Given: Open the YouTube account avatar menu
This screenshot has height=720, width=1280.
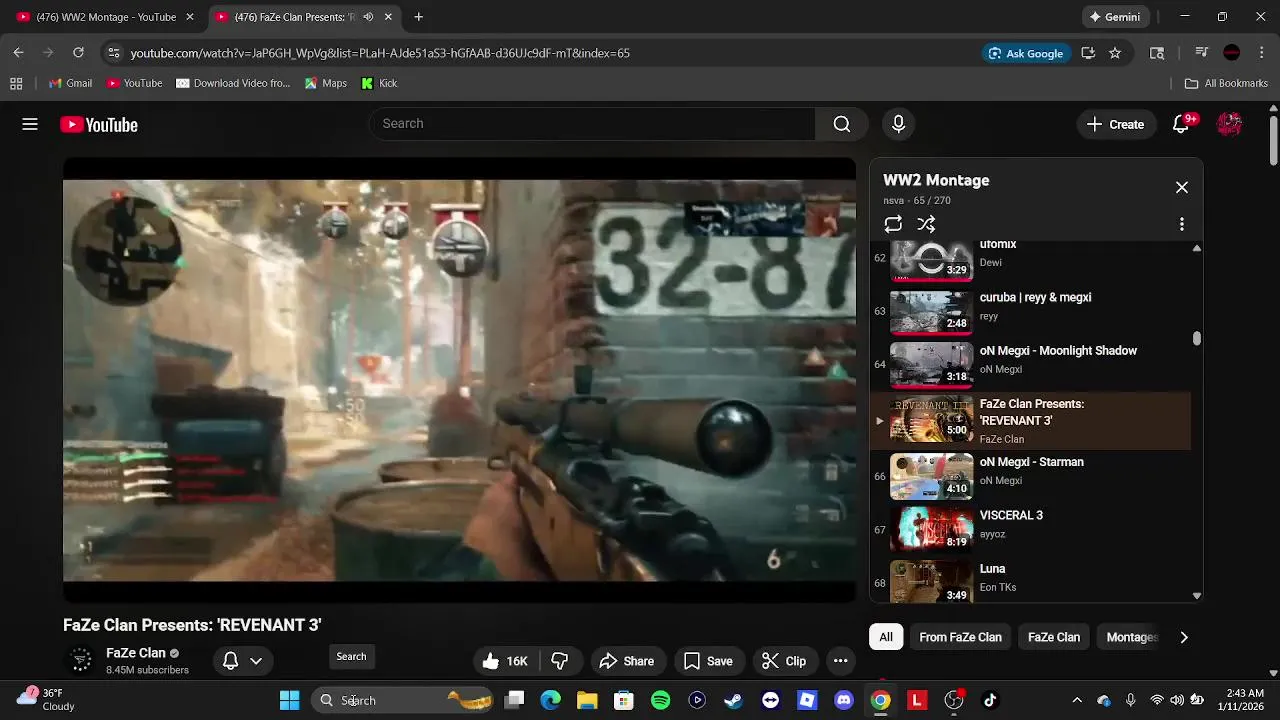Looking at the screenshot, I should (x=1229, y=124).
